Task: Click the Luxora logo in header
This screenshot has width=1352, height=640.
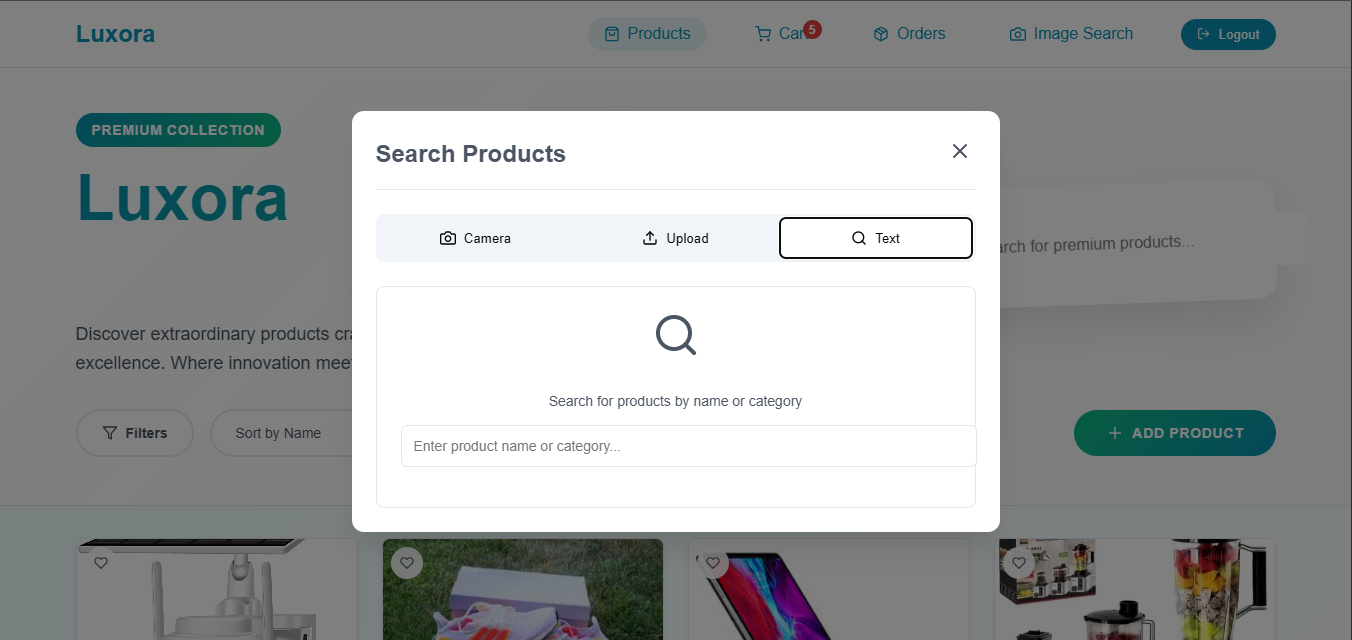Action: click(x=115, y=34)
